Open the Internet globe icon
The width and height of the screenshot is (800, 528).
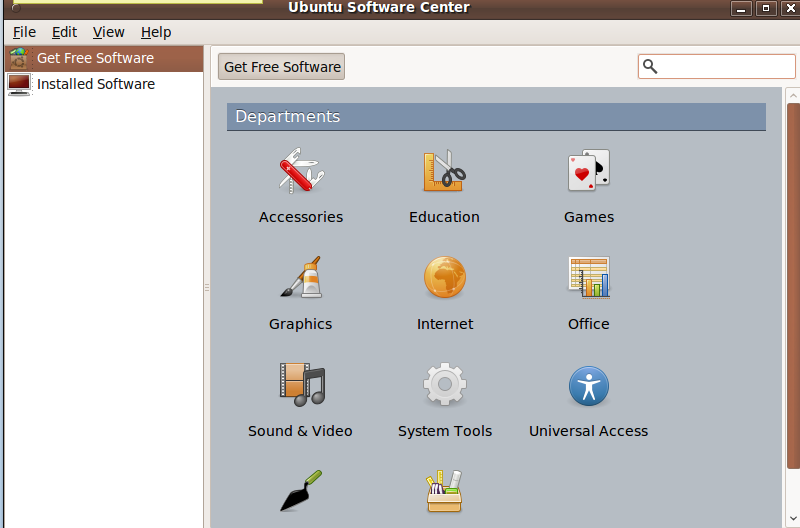point(445,278)
